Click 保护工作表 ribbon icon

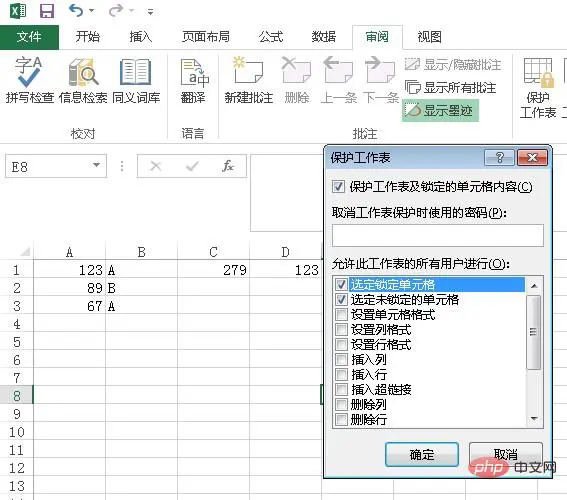[538, 88]
